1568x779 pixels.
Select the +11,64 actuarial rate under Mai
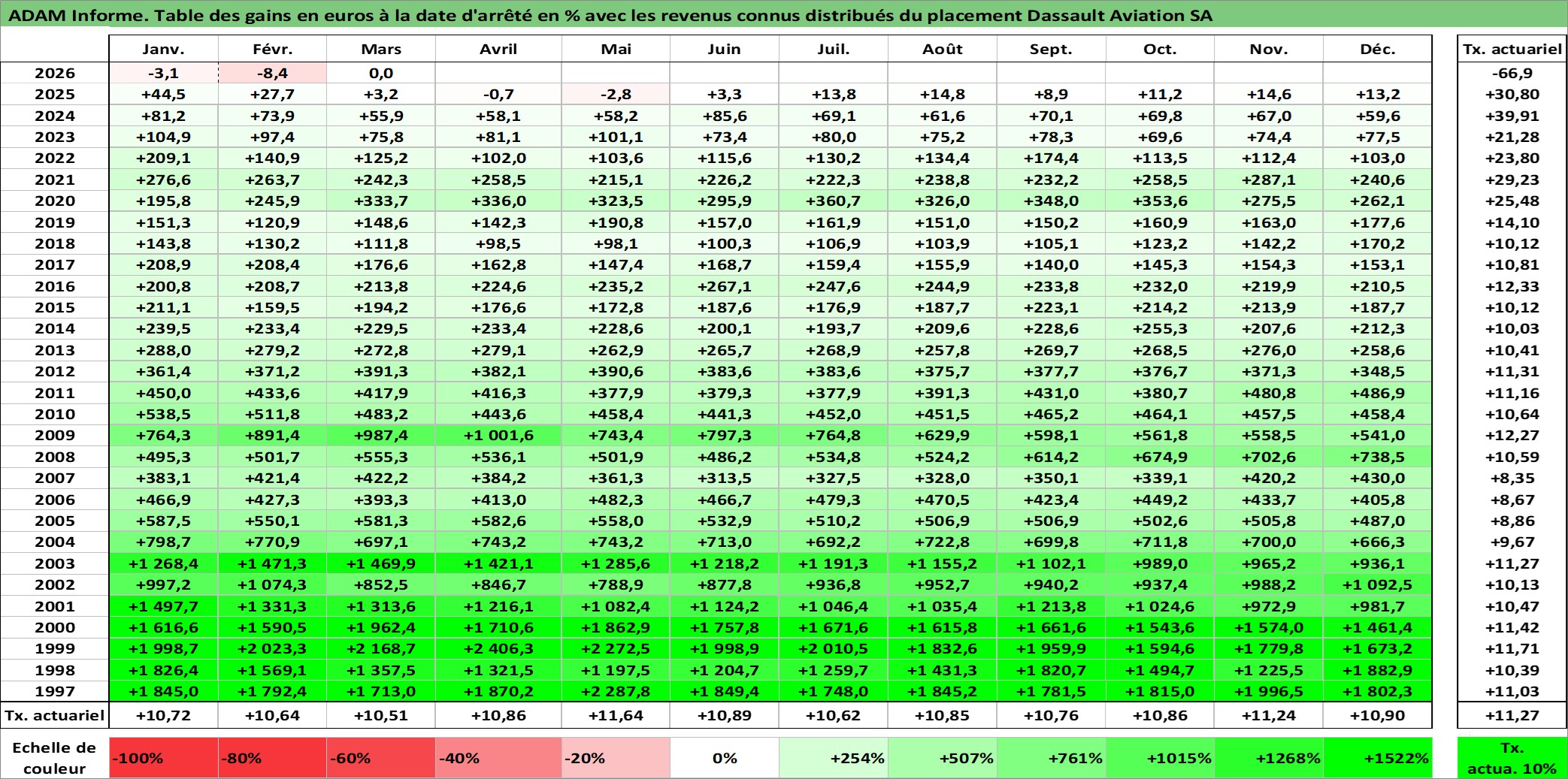click(616, 715)
